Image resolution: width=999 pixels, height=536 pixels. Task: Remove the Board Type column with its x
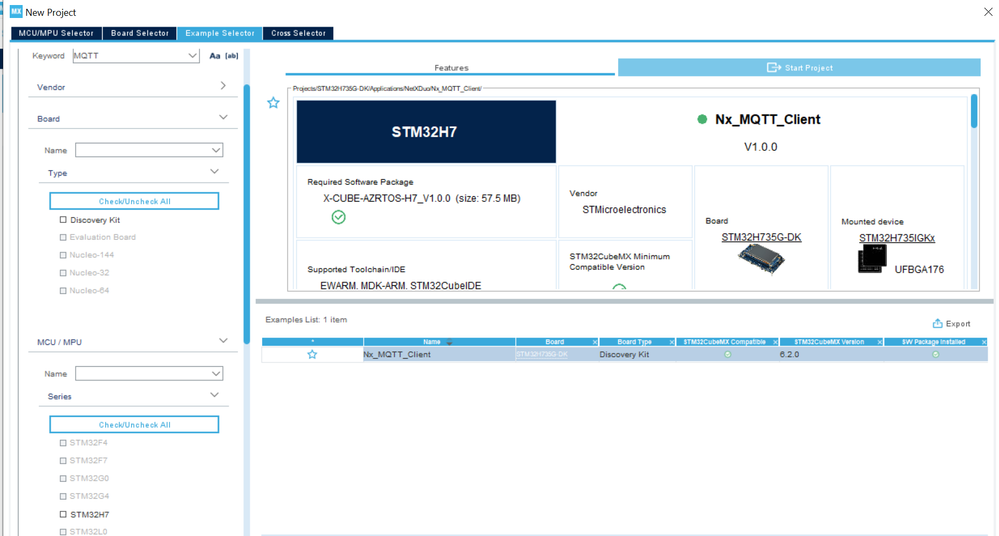[672, 342]
